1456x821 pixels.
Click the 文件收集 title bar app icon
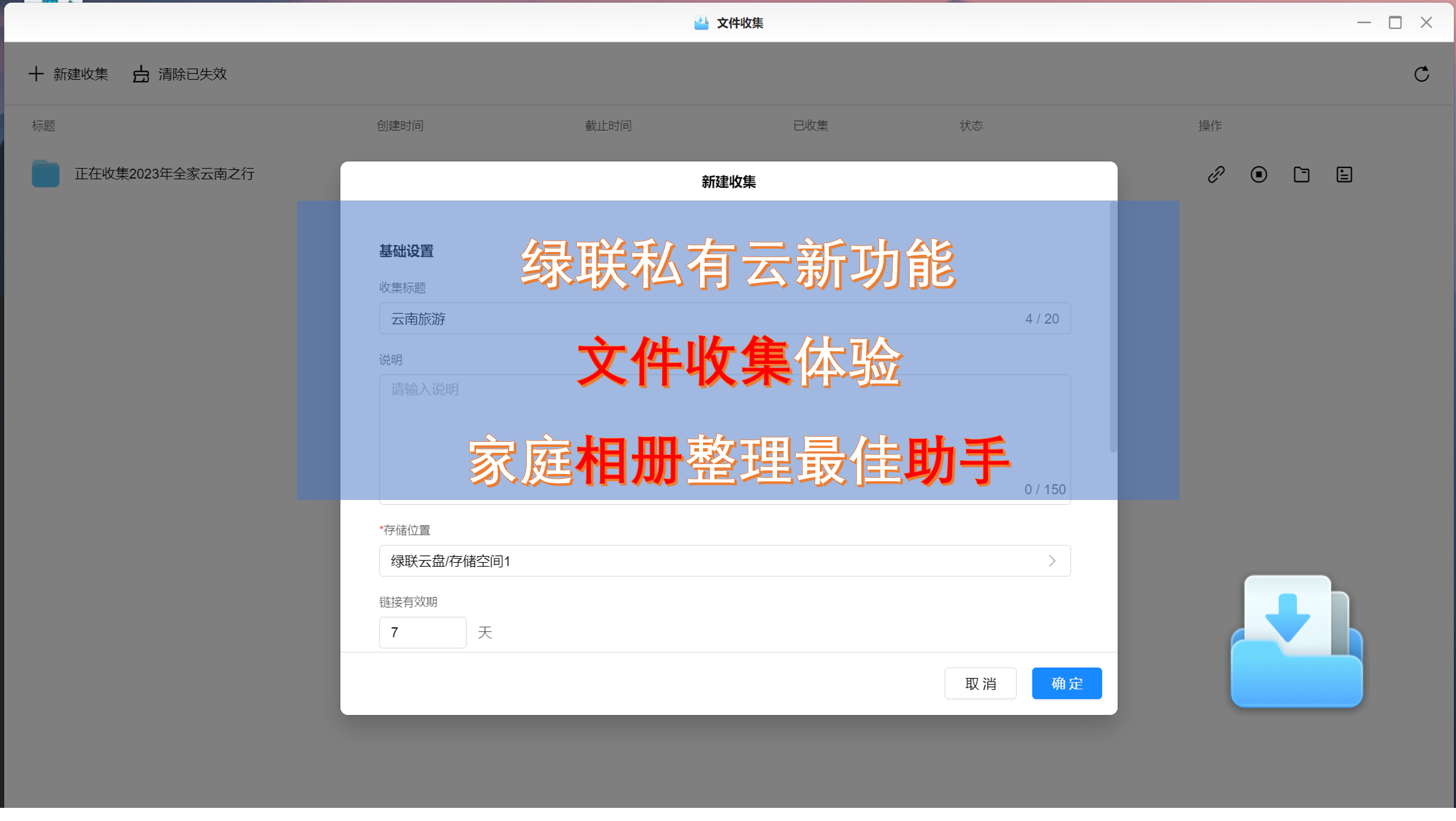pos(701,23)
